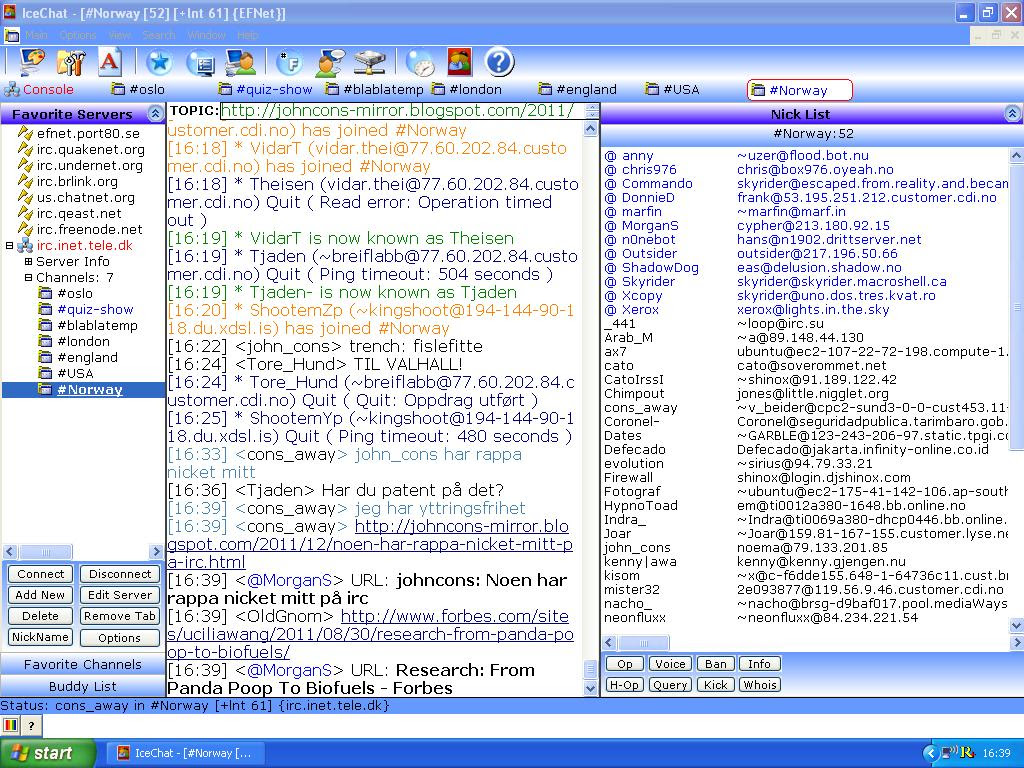Image resolution: width=1024 pixels, height=768 pixels.
Task: Open the help question mark icon
Action: (500, 63)
